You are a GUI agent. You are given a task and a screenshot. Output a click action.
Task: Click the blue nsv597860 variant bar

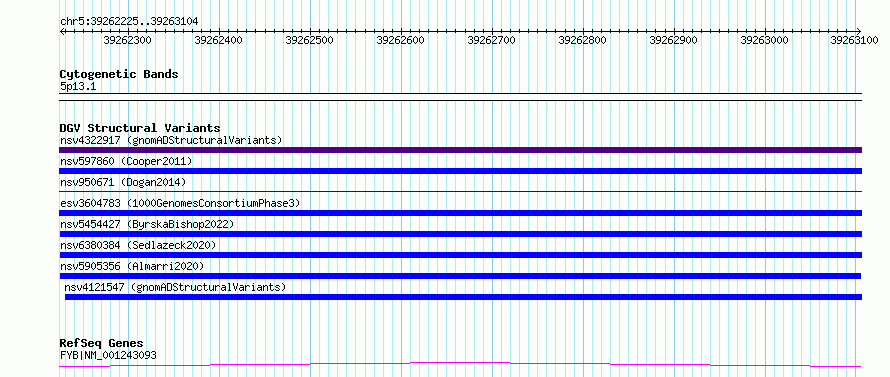pos(460,171)
